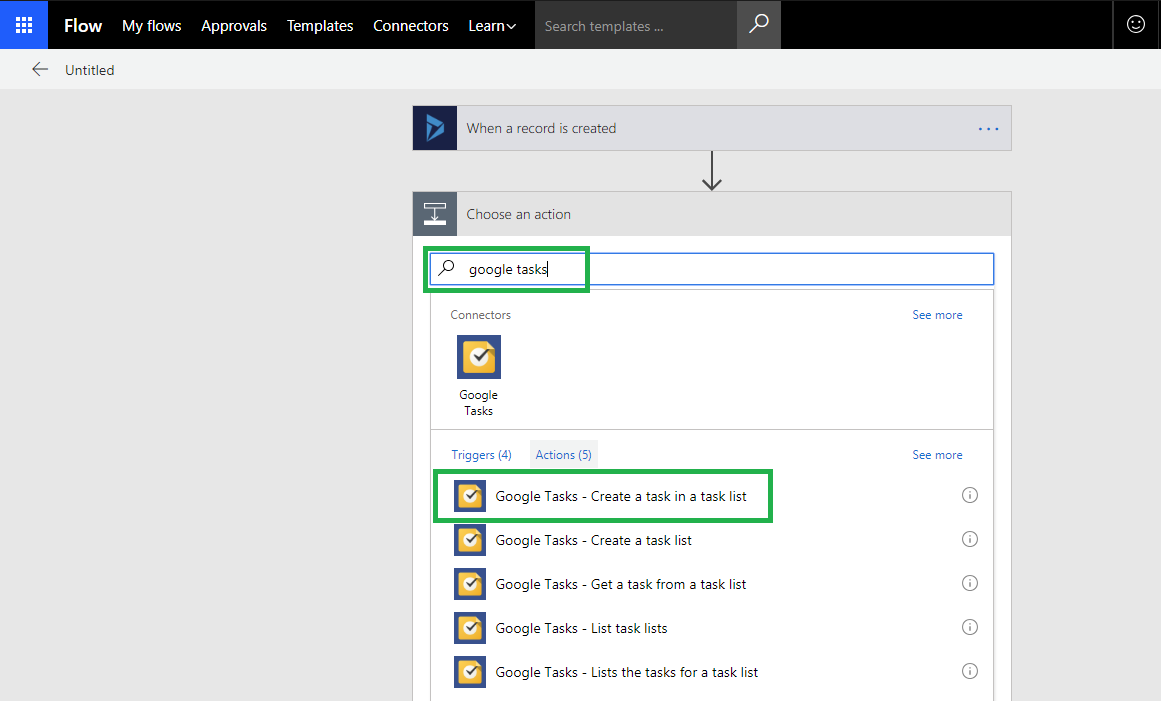1161x701 pixels.
Task: Click See more next to Actions tab
Action: (937, 455)
